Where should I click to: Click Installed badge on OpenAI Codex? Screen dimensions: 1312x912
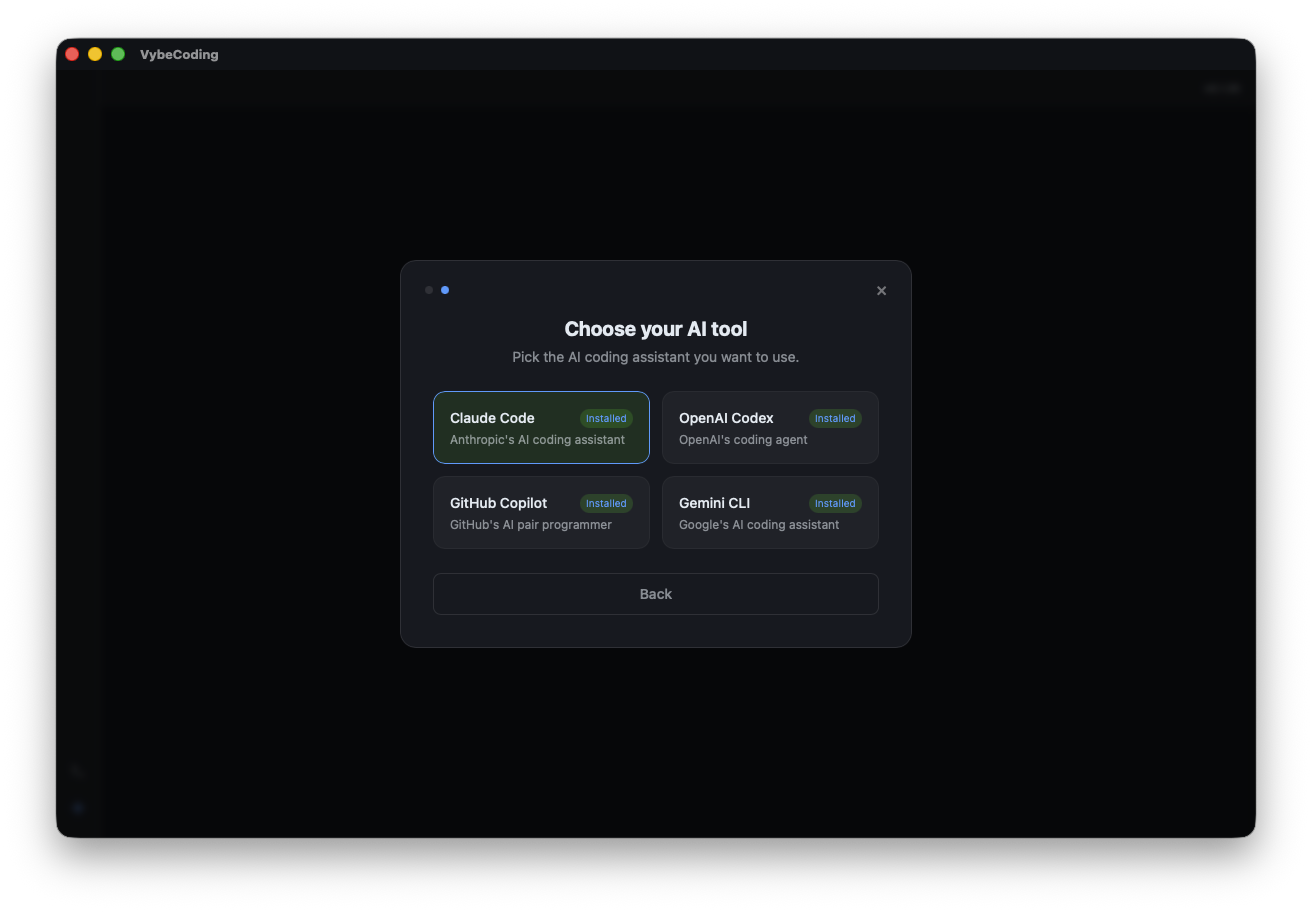835,418
